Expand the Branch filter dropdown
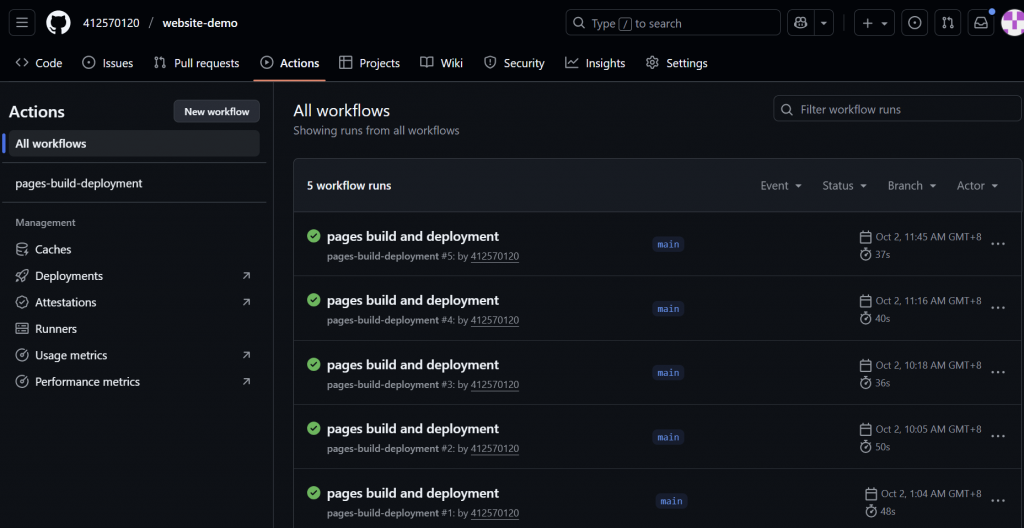This screenshot has height=528, width=1024. pyautogui.click(x=912, y=186)
